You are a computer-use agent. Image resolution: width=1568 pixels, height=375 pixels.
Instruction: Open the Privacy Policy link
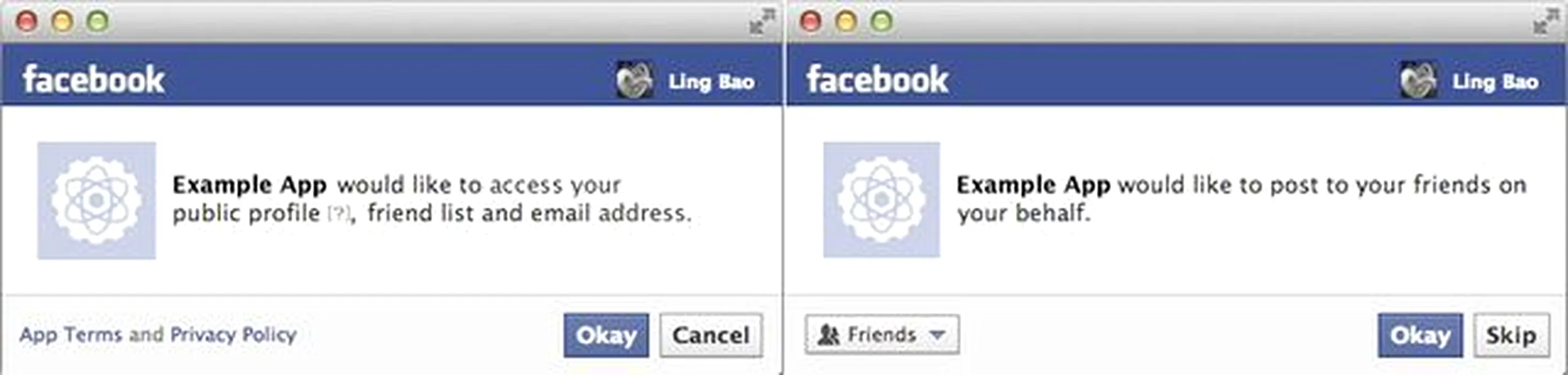click(x=233, y=334)
